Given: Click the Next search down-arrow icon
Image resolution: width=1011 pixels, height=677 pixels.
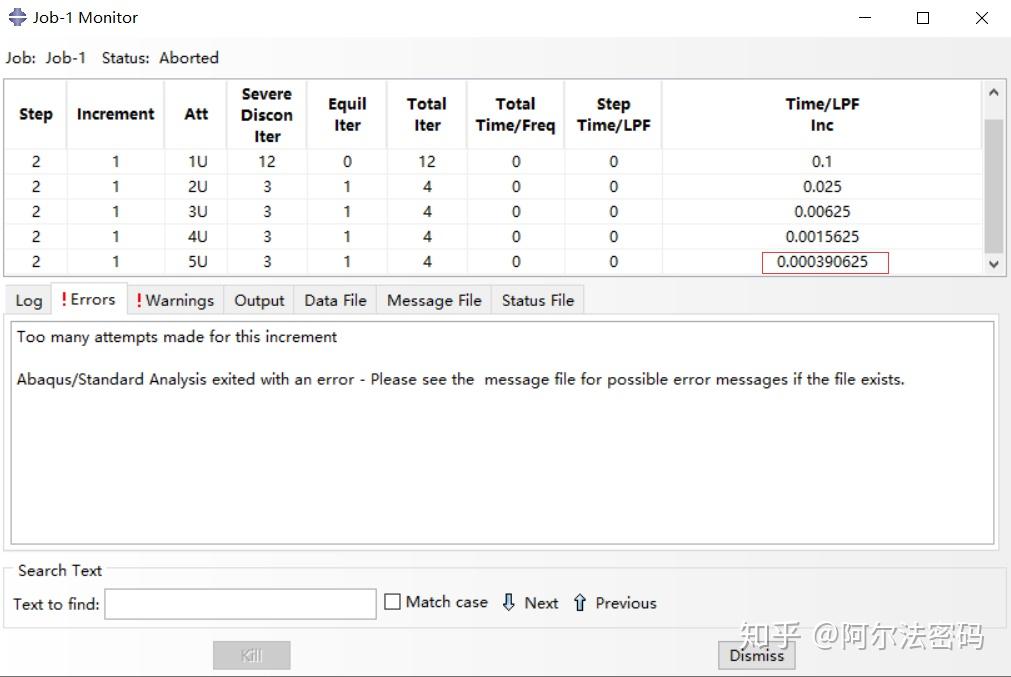Looking at the screenshot, I should tap(509, 602).
